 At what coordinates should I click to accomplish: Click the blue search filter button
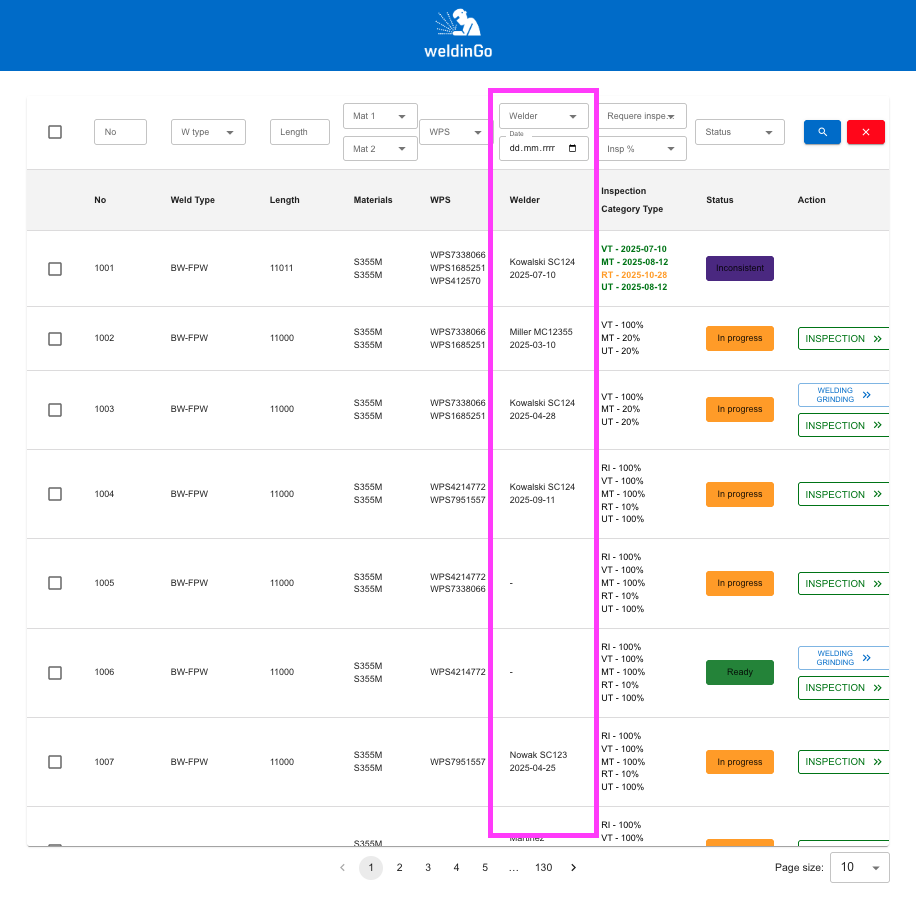(x=822, y=132)
